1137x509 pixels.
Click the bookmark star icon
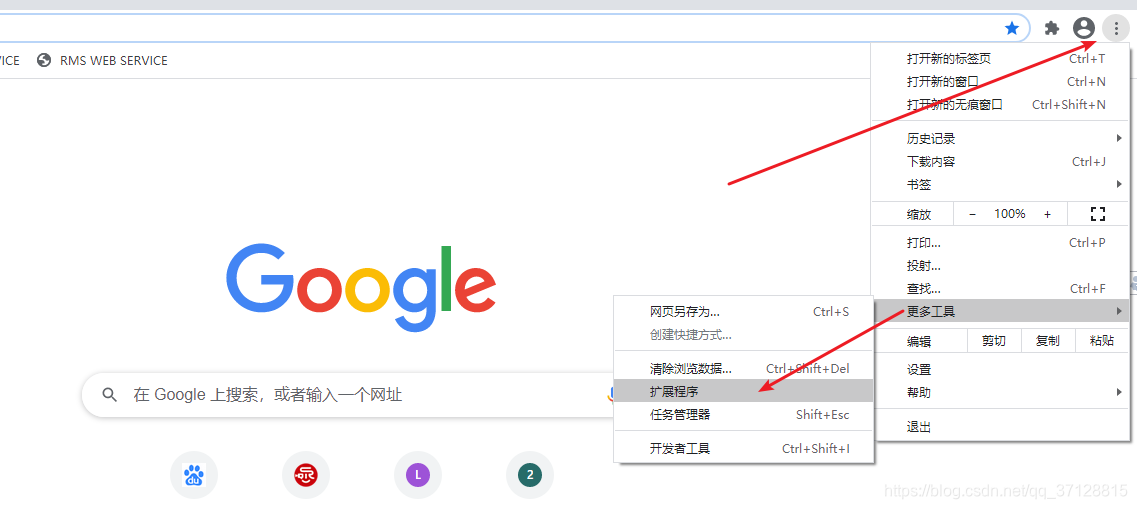click(x=1012, y=28)
